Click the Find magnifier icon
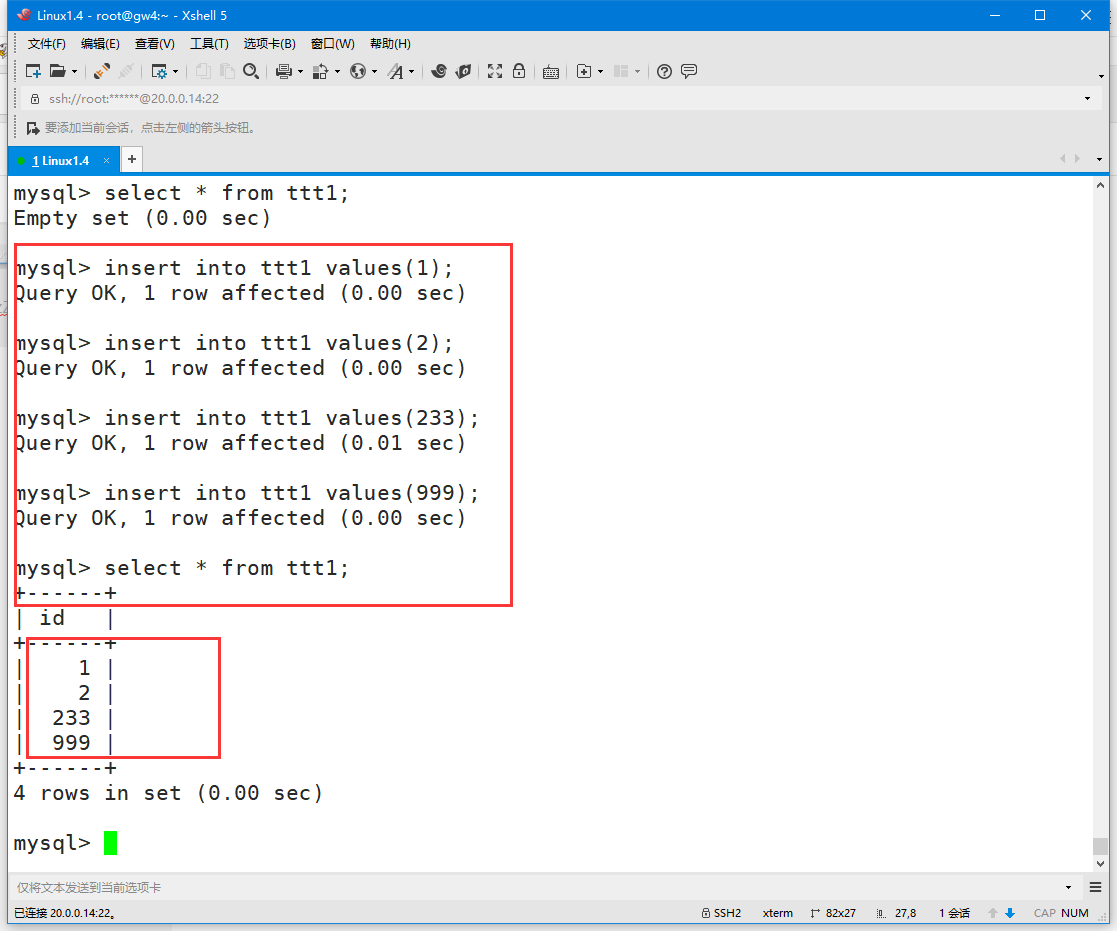Screen dimensions: 1117x931 pyautogui.click(x=251, y=71)
